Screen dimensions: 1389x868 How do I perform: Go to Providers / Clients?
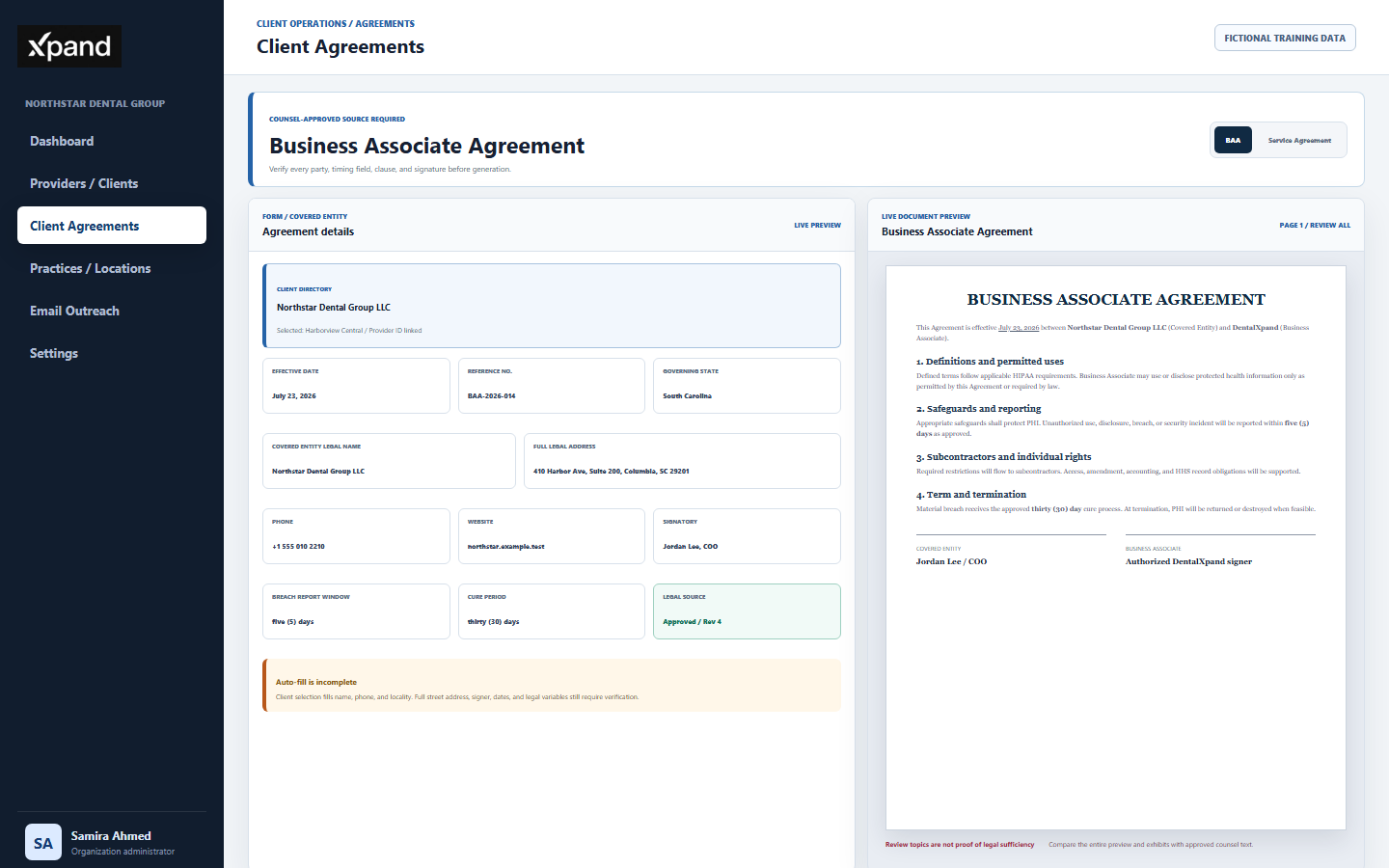tap(112, 183)
